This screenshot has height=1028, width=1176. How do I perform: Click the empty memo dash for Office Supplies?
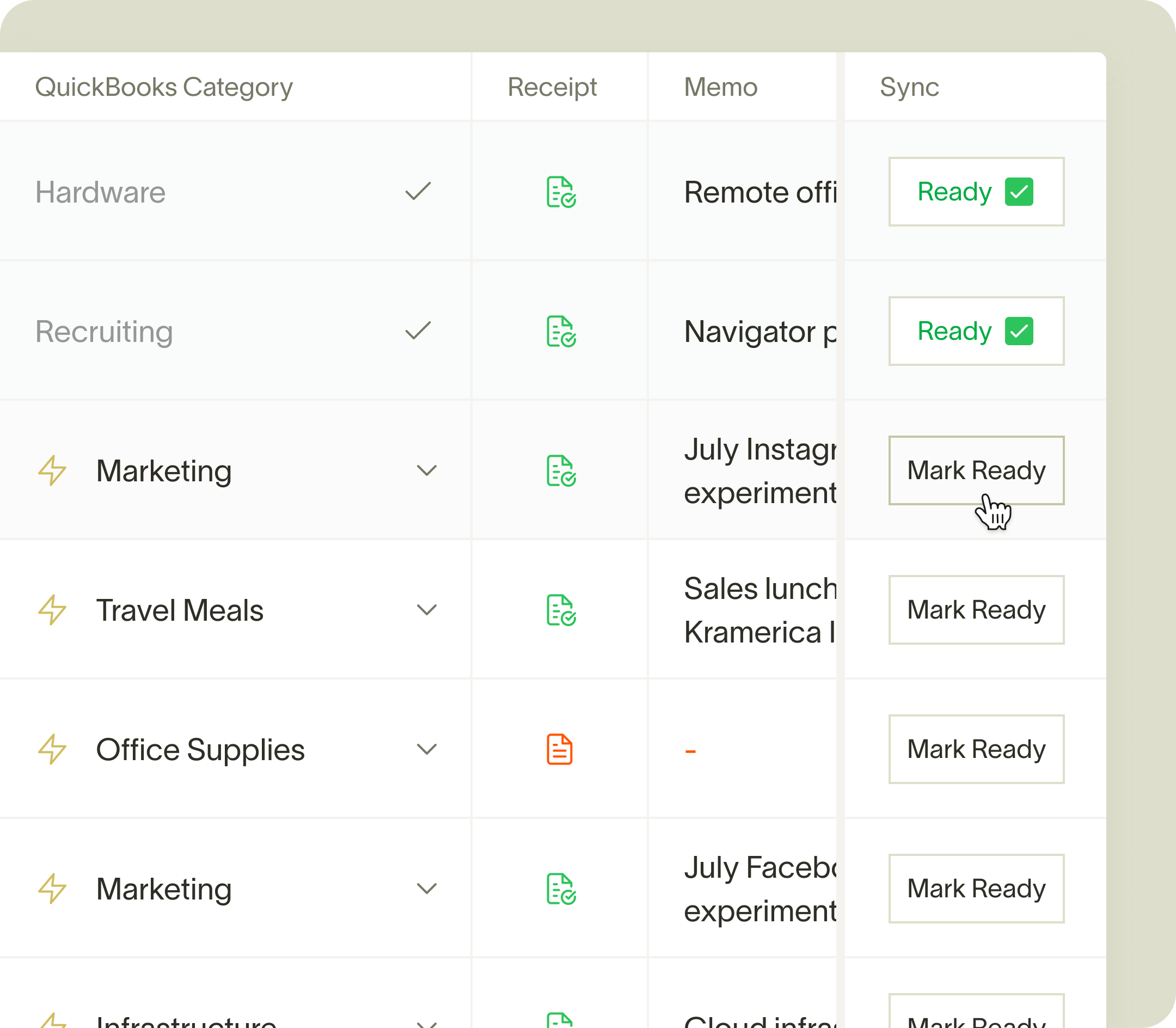[x=690, y=750]
